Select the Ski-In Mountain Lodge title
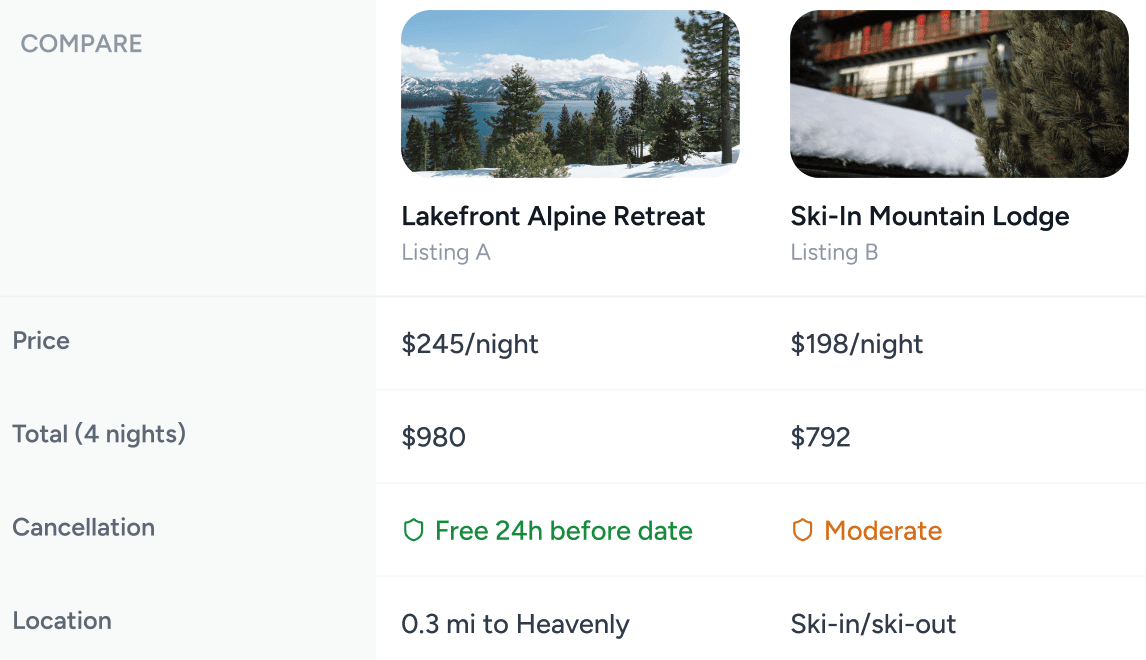 pos(930,216)
